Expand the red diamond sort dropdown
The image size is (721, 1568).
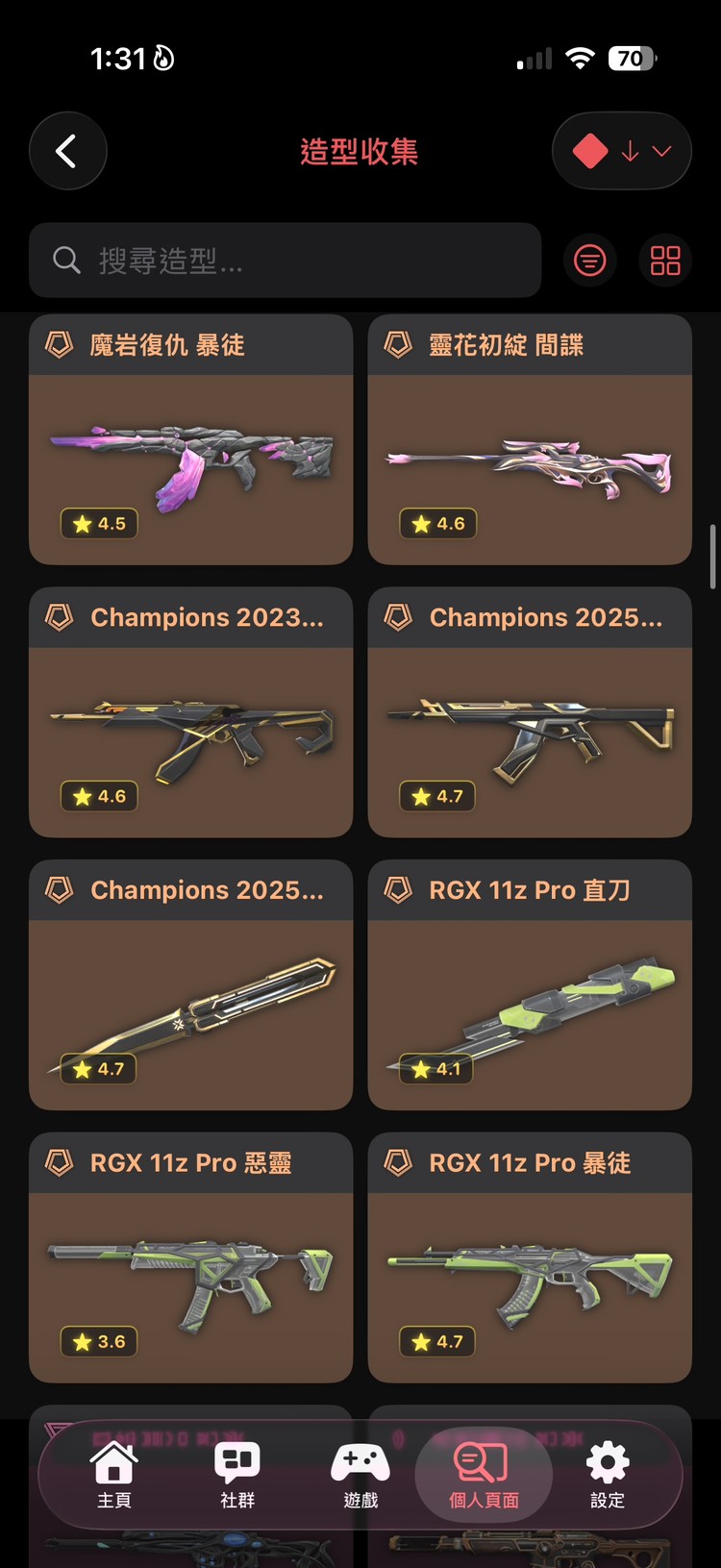pos(622,151)
